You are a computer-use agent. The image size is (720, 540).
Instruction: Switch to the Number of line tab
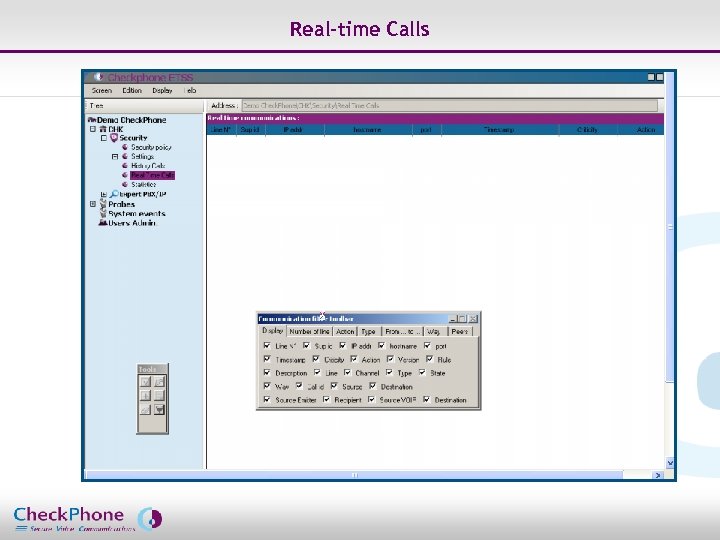(x=309, y=331)
